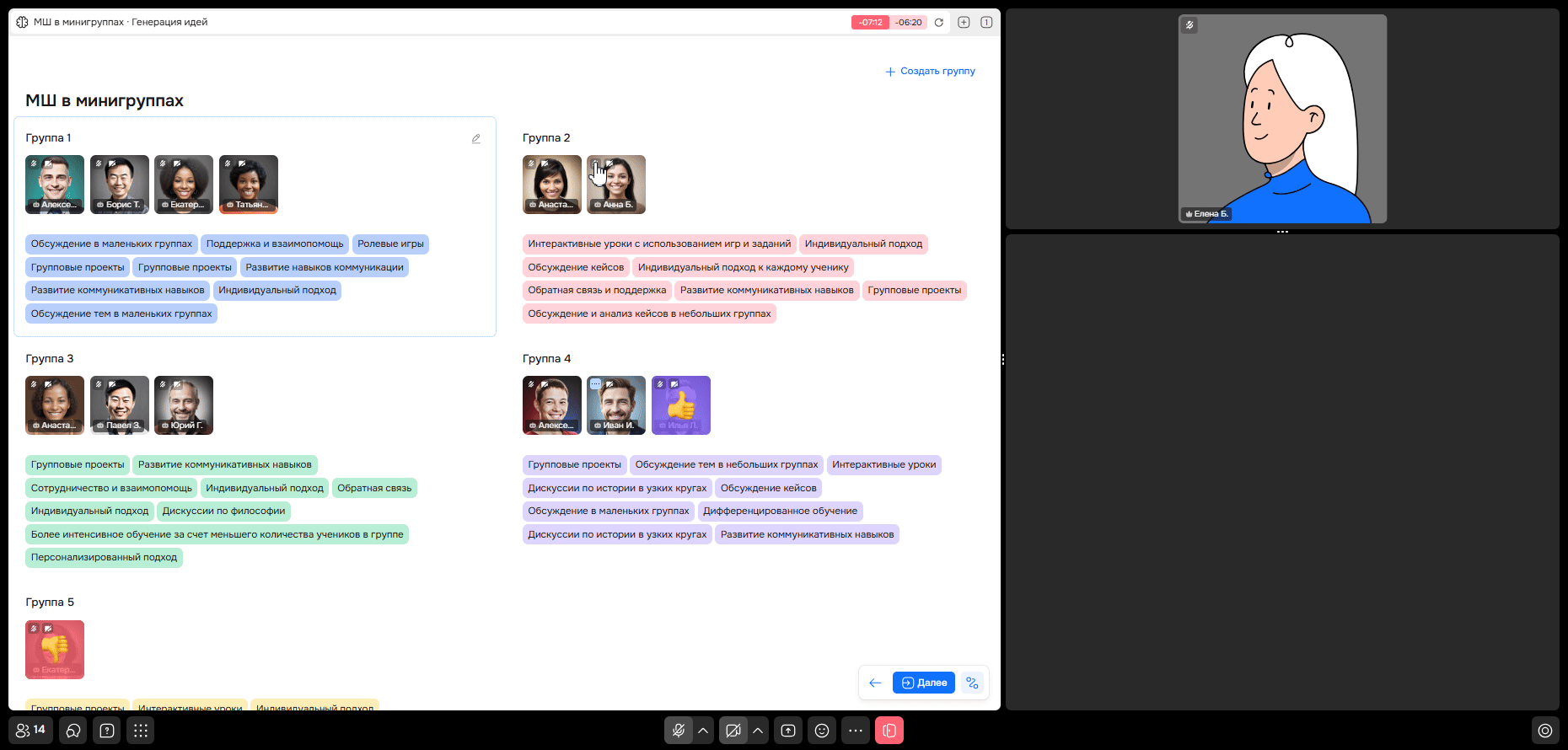Select Татьян... thumbnail in Группа 1

coord(249,185)
